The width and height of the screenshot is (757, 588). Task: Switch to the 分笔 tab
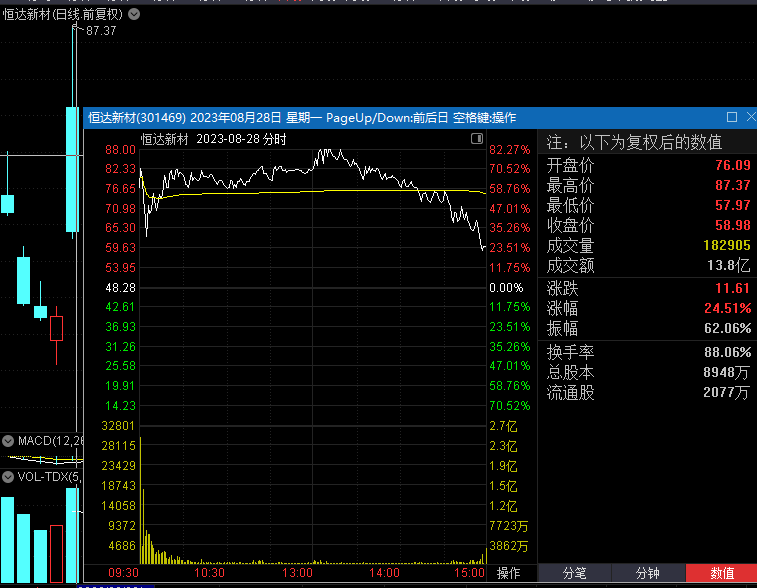pos(574,573)
